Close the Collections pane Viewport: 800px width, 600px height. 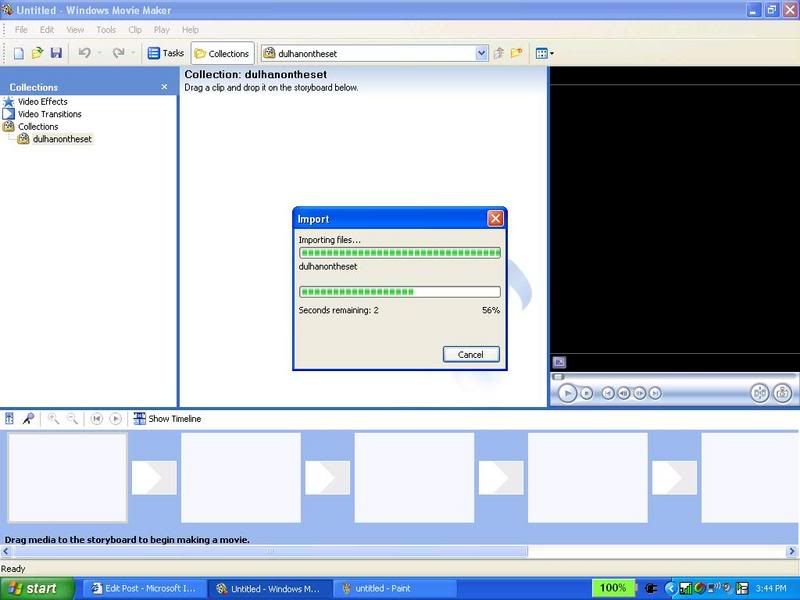coord(164,87)
